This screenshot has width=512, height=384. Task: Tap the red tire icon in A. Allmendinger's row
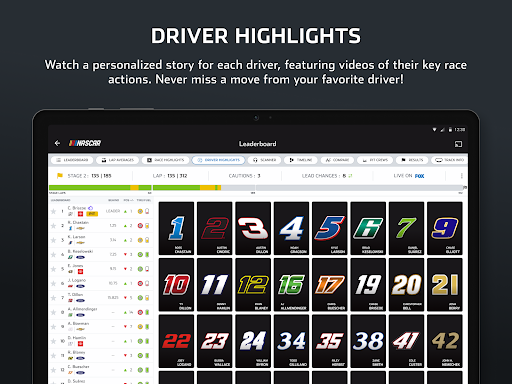point(140,312)
